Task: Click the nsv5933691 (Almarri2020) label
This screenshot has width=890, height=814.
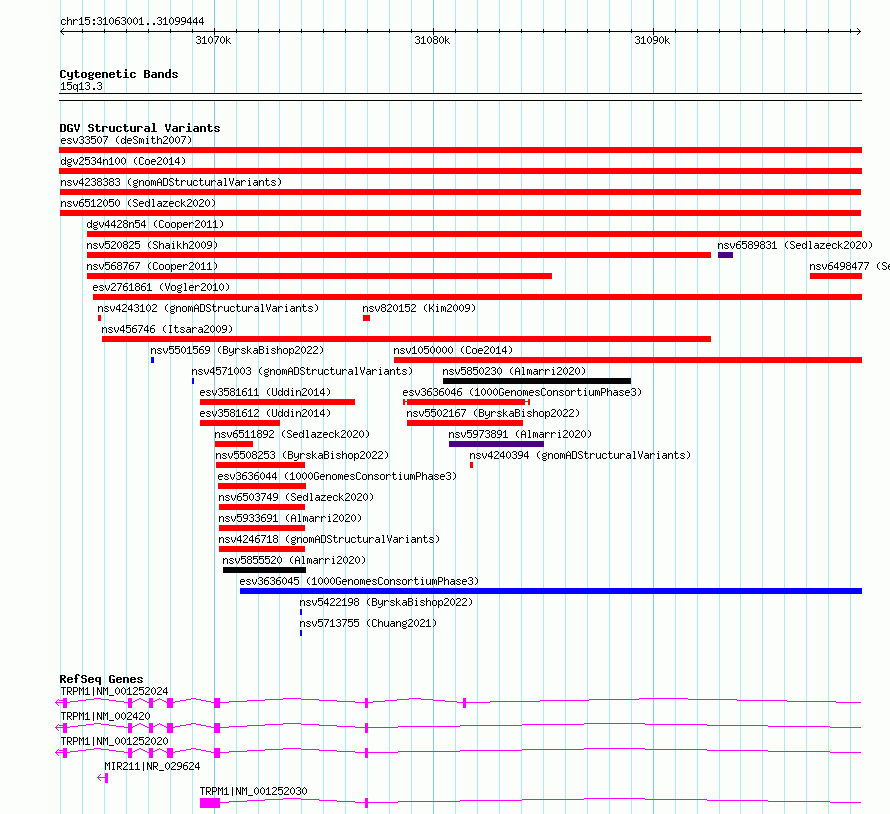Action: (290, 518)
